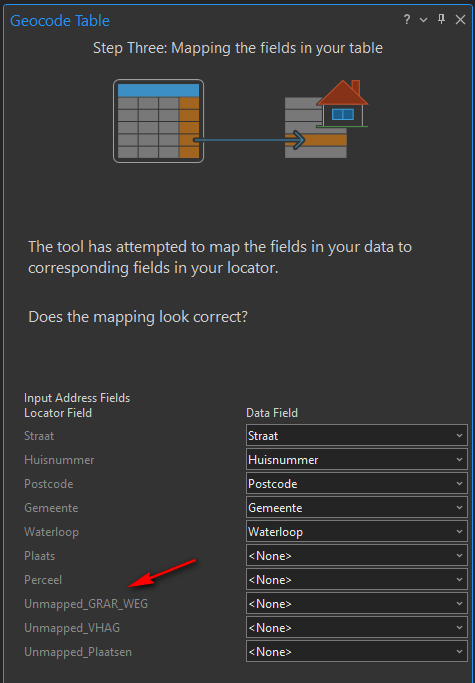475x683 pixels.
Task: Open the Gemeente data field dropdown
Action: 356,507
